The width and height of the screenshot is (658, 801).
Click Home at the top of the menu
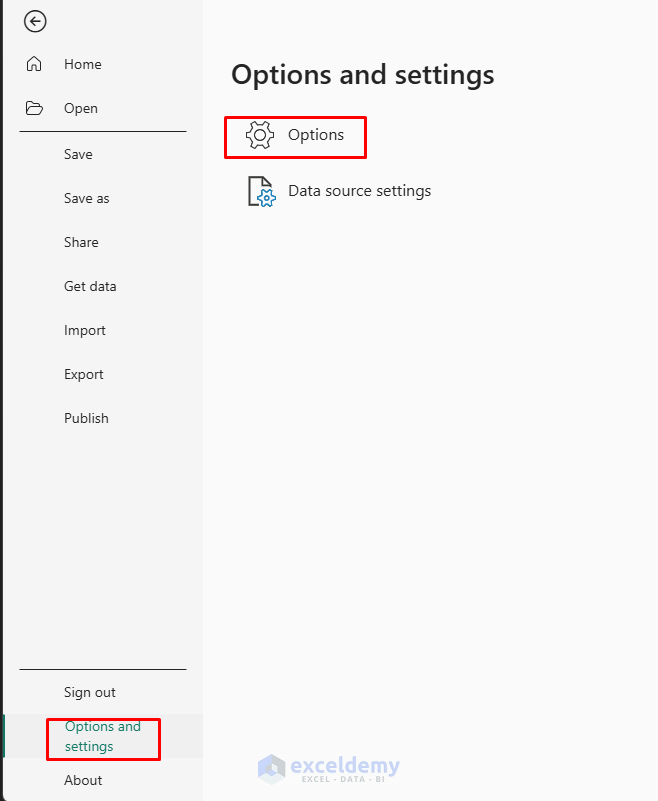pyautogui.click(x=83, y=63)
